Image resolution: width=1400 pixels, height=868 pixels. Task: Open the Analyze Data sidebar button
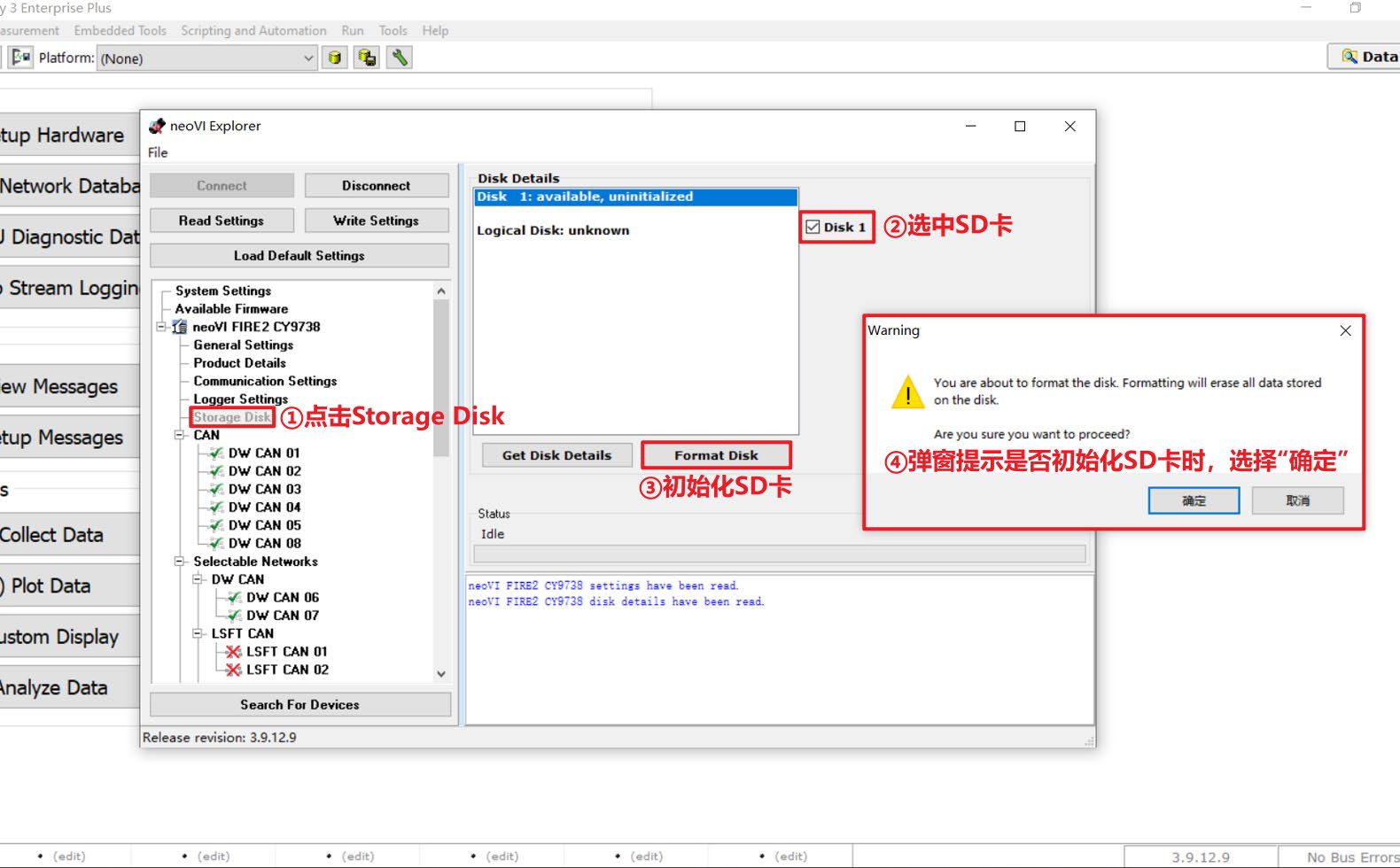(x=69, y=687)
